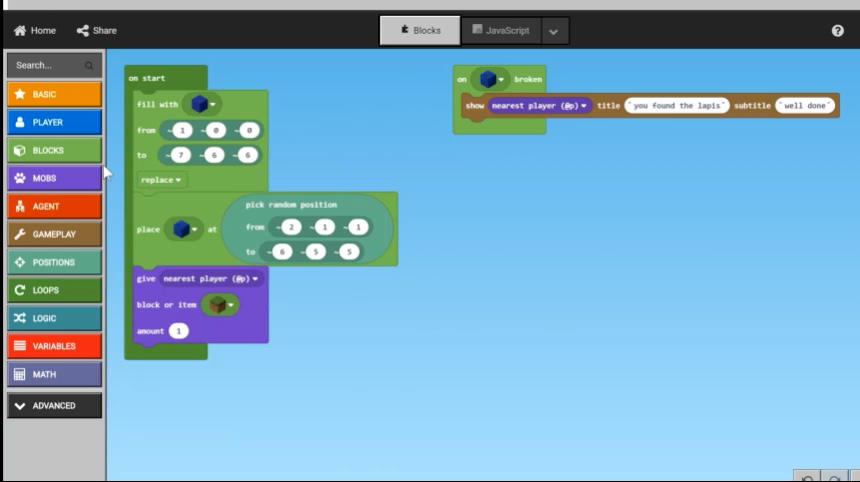Open the Variables category
Image resolution: width=860 pixels, height=482 pixels.
(x=54, y=346)
